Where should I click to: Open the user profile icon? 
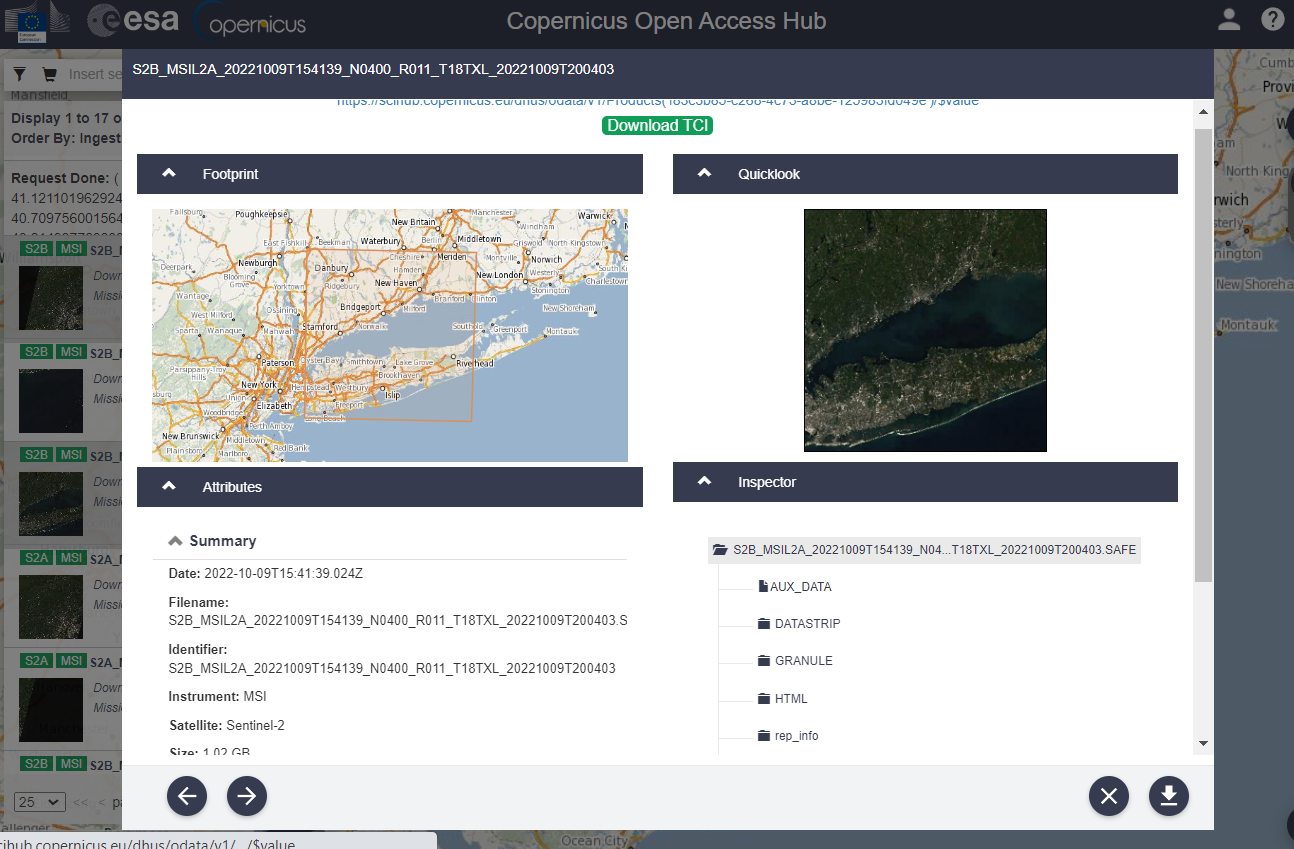pyautogui.click(x=1229, y=19)
